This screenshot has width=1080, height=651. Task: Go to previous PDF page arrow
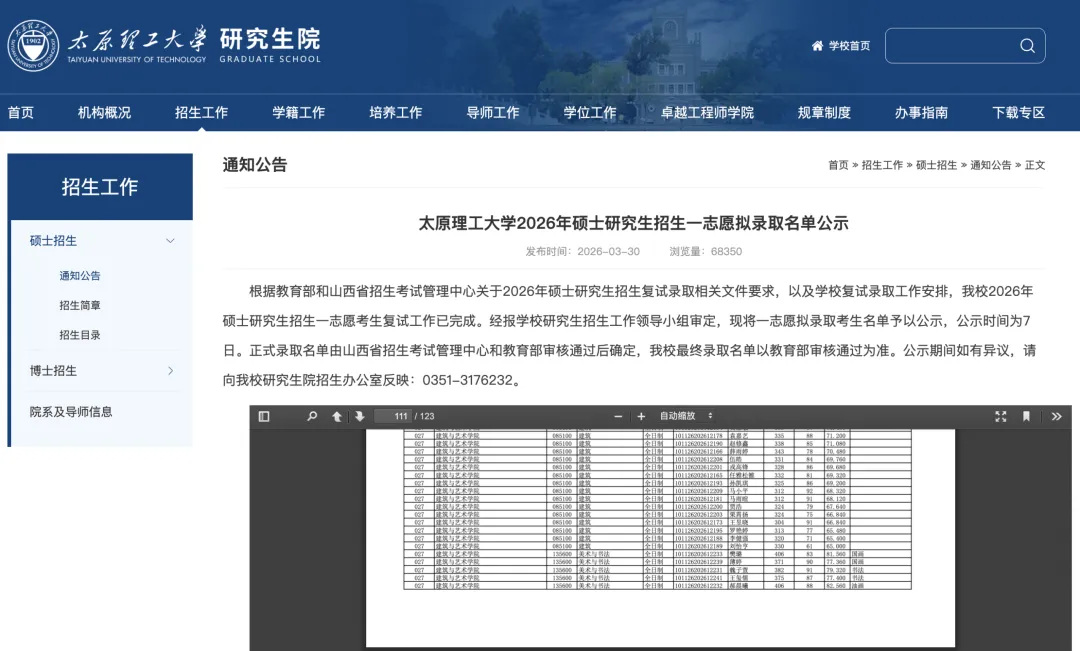tap(337, 416)
